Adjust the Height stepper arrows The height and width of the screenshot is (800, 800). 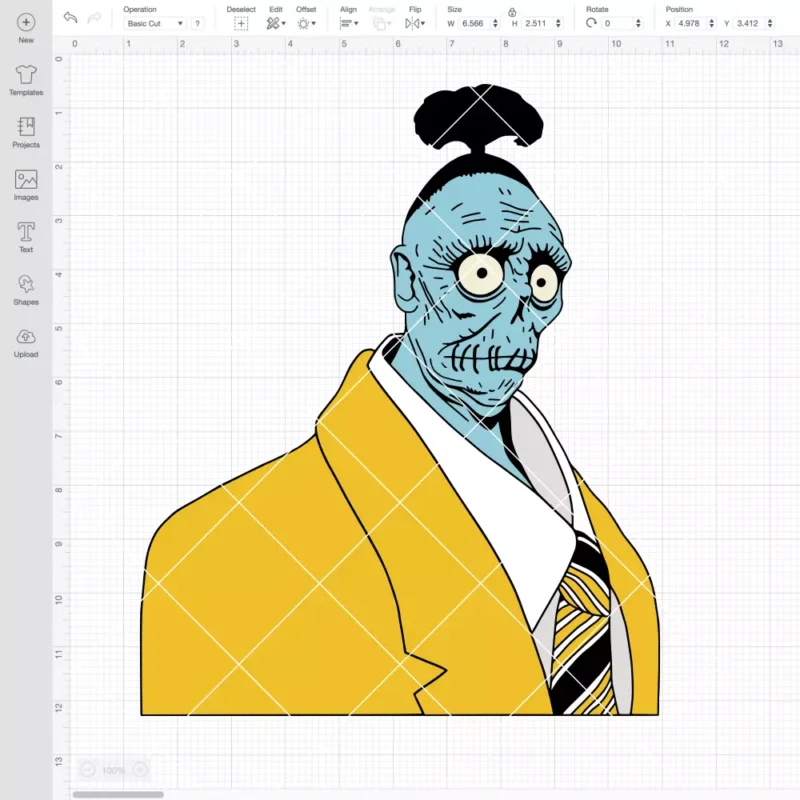pos(558,23)
